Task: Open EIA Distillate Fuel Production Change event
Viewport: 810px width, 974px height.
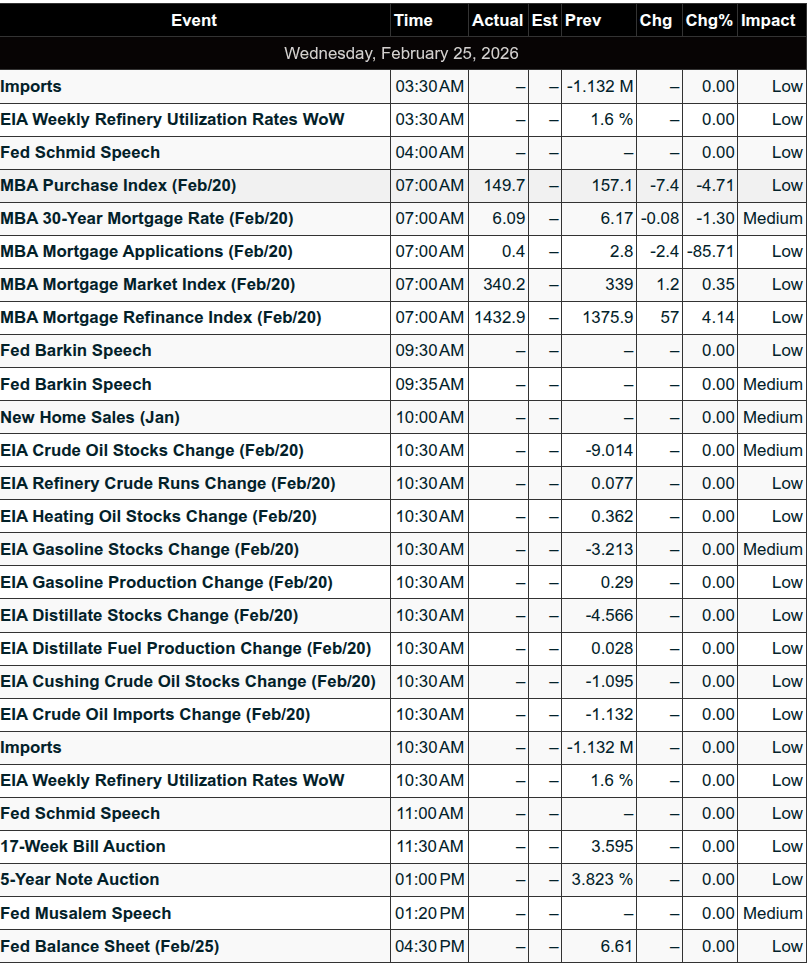Action: [185, 648]
